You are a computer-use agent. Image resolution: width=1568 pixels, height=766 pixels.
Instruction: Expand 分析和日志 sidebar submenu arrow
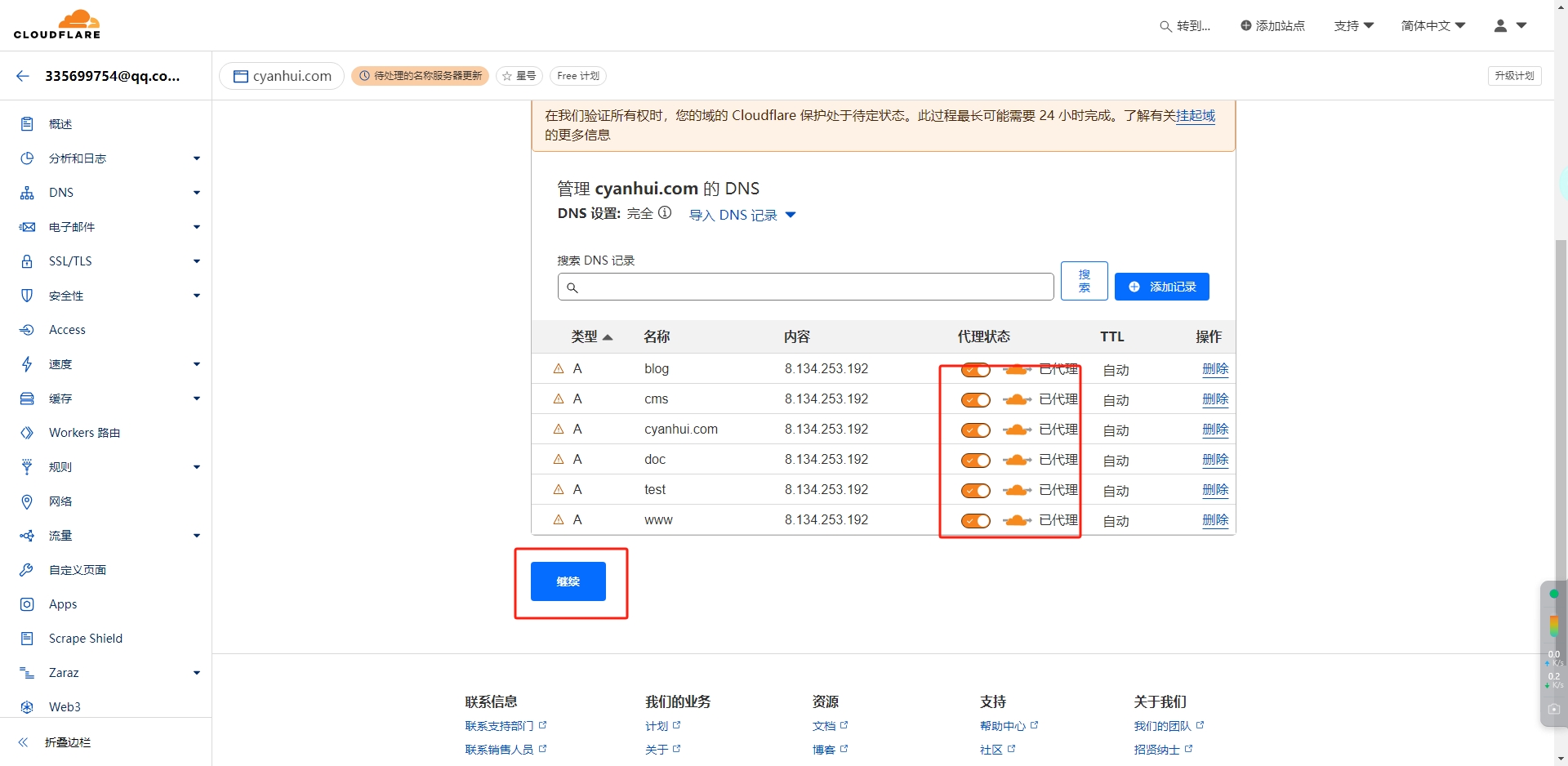click(x=197, y=158)
